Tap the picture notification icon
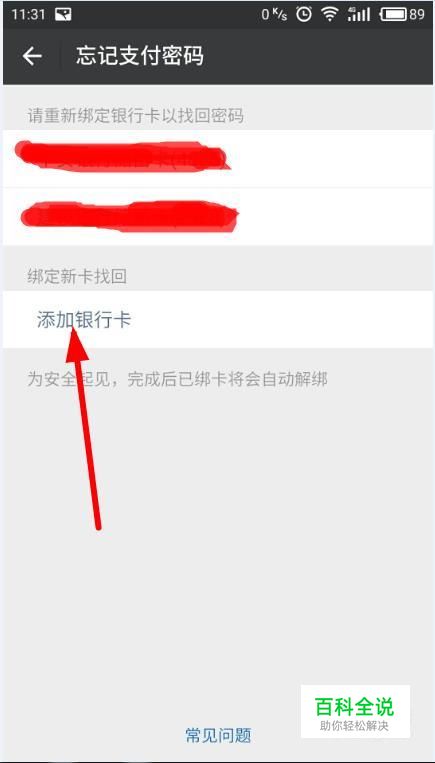This screenshot has width=435, height=763. pyautogui.click(x=63, y=15)
